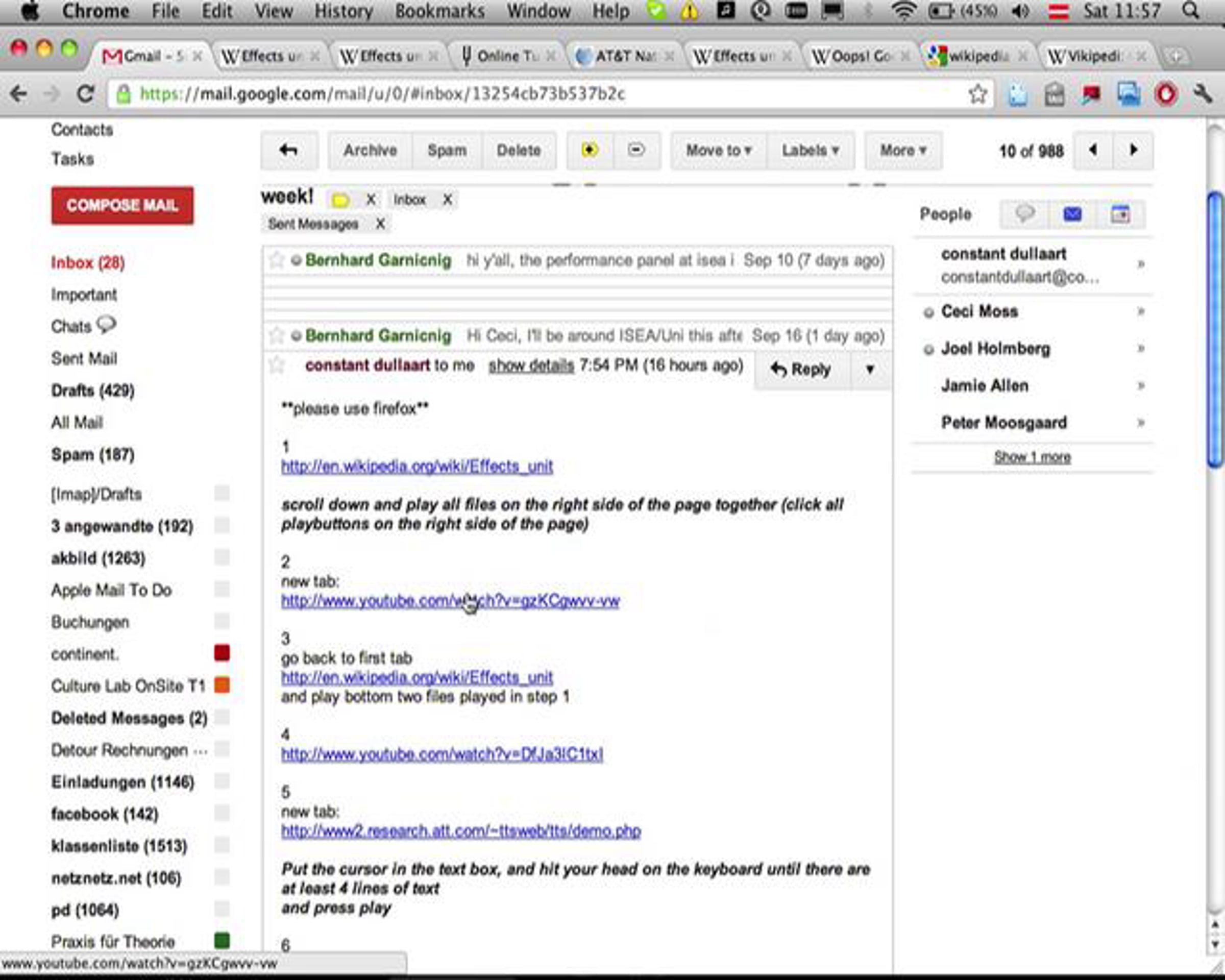1225x980 pixels.
Task: Open the Sent Mail folder
Action: 84,358
